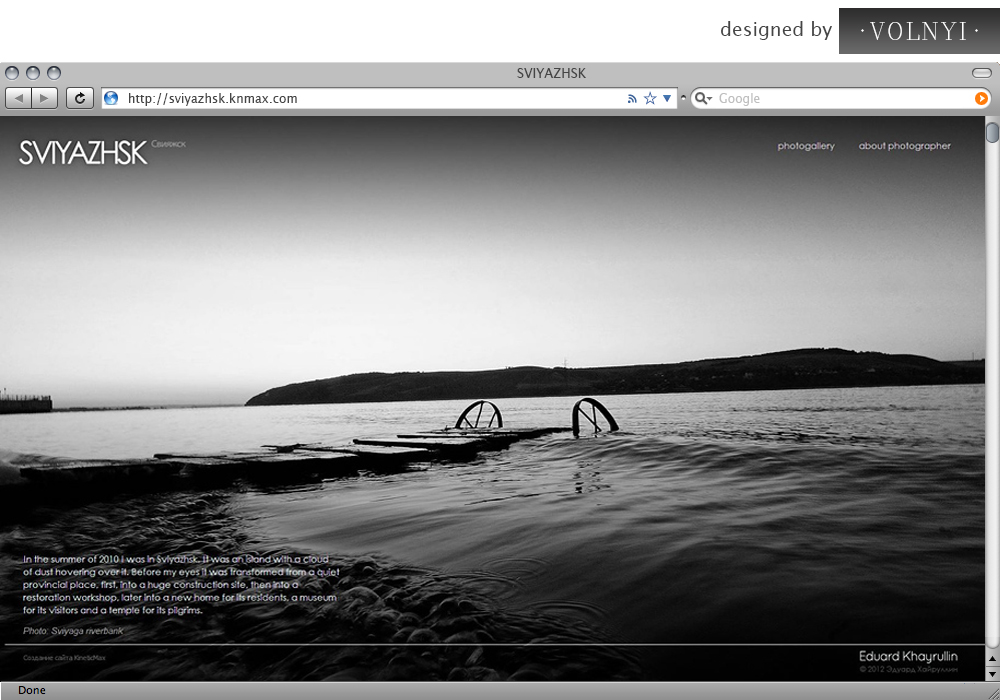Click the paragraph starting "In the summer of 2010"

coord(181,585)
